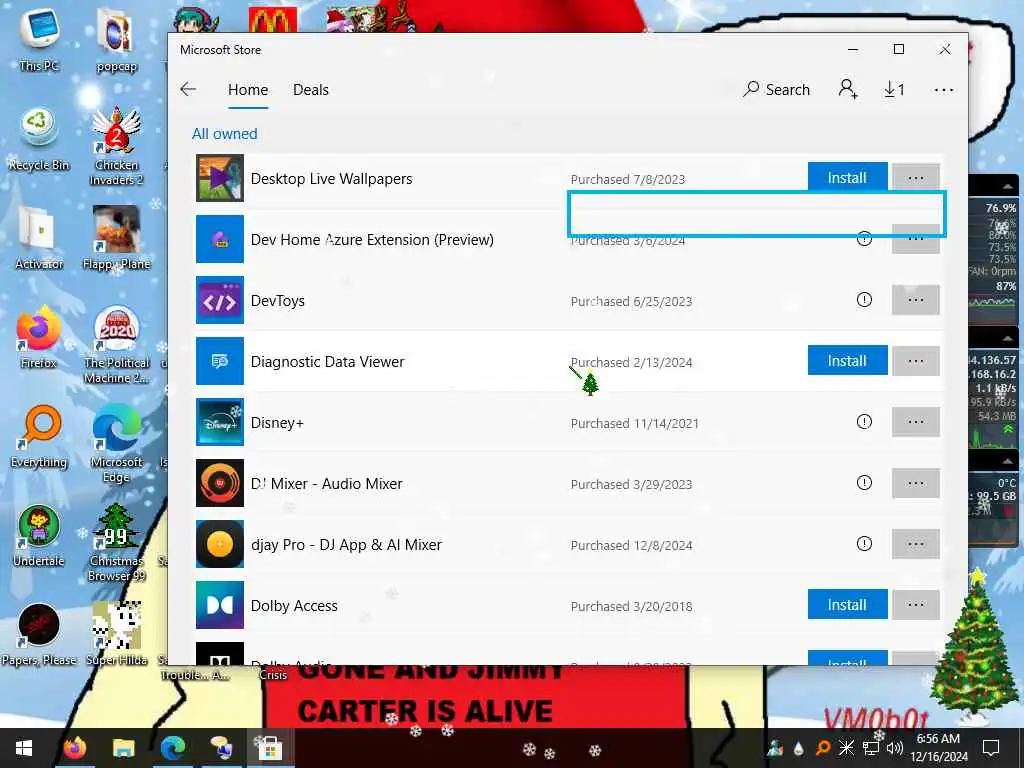Select the Dolby Access title text
The height and width of the screenshot is (768, 1024).
[294, 606]
